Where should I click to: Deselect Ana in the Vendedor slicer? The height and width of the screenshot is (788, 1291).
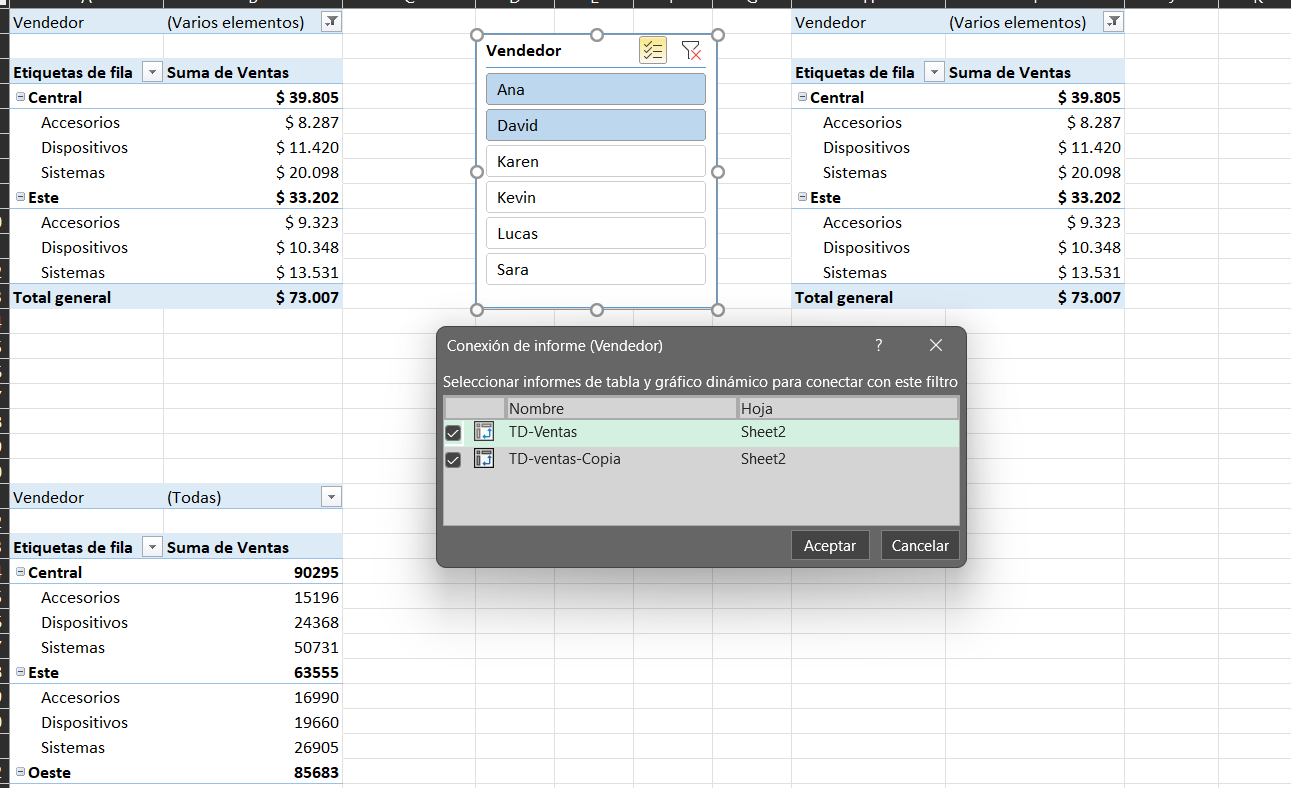(596, 89)
